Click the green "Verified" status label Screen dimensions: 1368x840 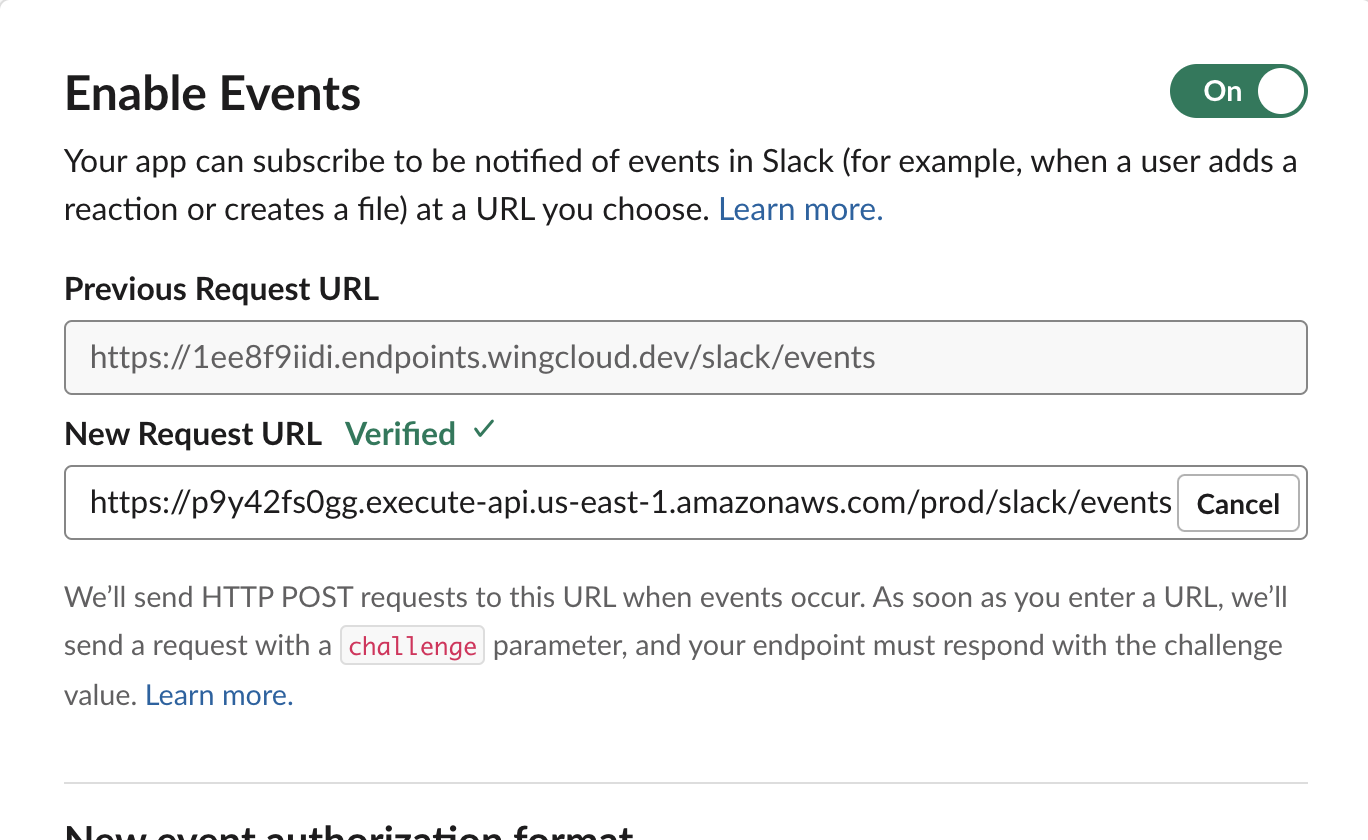(399, 433)
